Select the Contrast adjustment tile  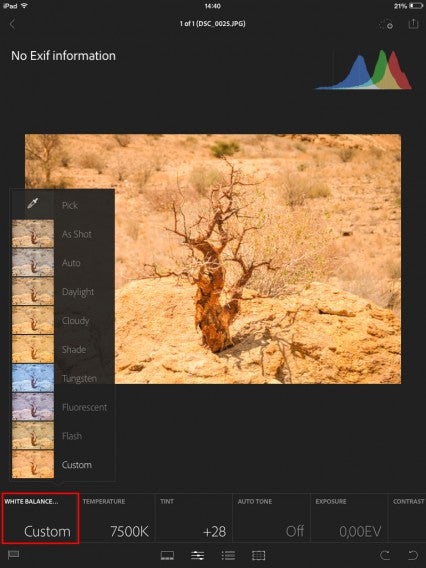pyautogui.click(x=407, y=518)
